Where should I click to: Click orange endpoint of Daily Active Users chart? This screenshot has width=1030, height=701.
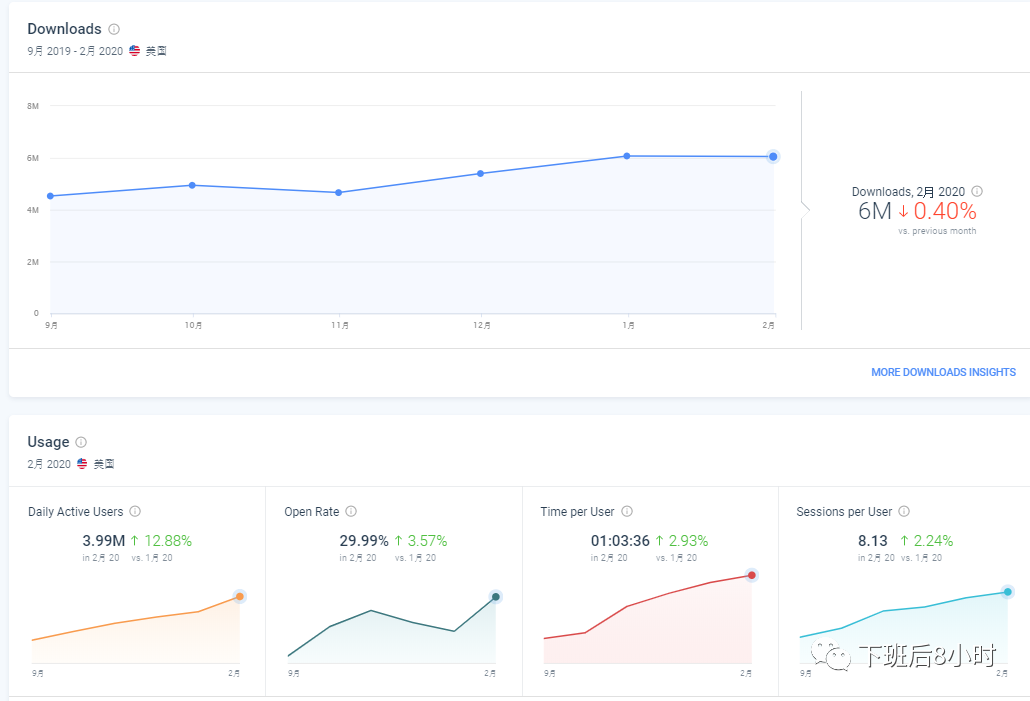point(239,597)
